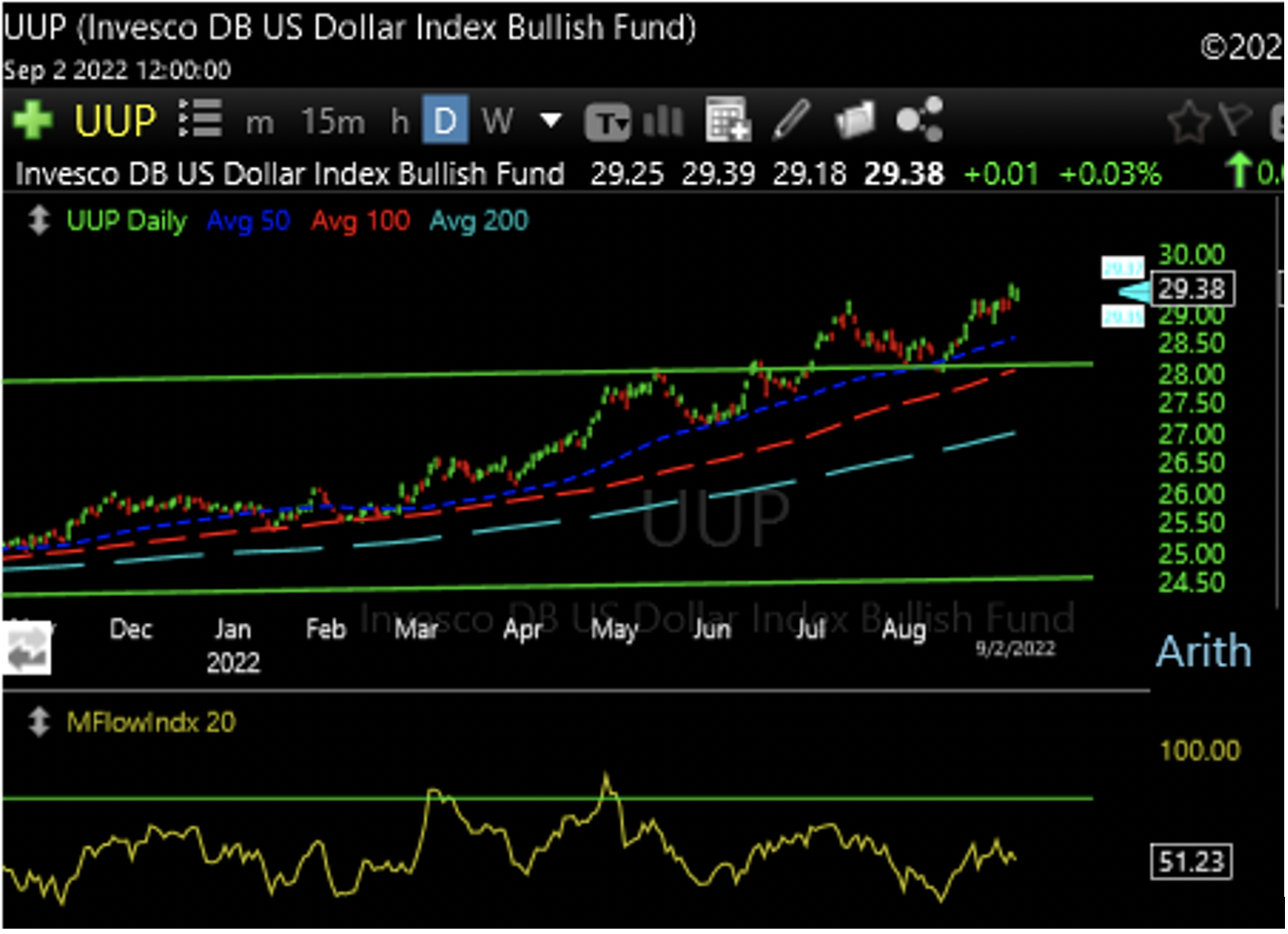The width and height of the screenshot is (1288, 934).
Task: Click the Jun month label
Action: (x=712, y=630)
